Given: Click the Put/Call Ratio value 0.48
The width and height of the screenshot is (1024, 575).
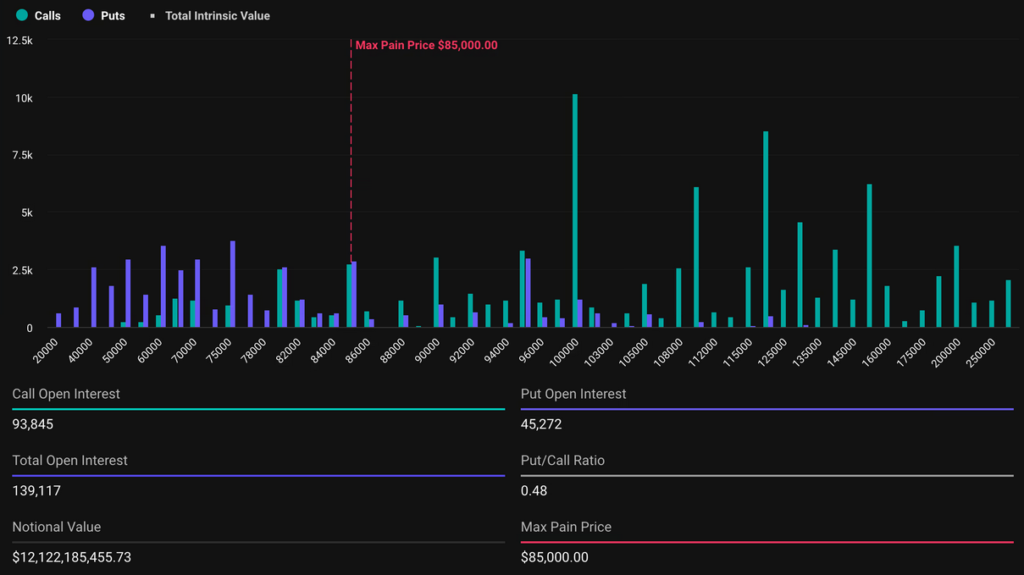Looking at the screenshot, I should [534, 491].
